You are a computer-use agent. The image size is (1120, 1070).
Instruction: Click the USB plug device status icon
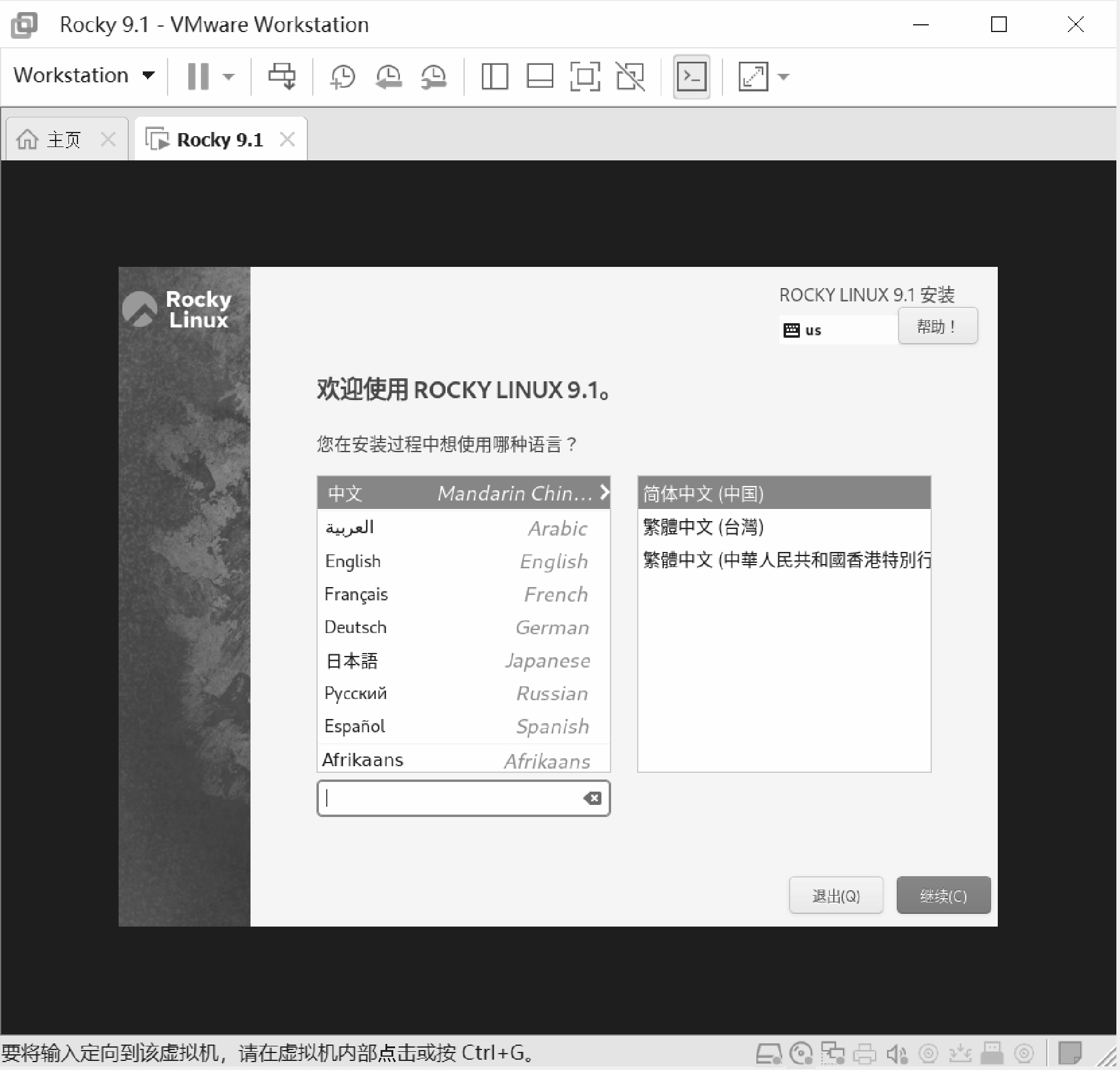click(x=992, y=1054)
